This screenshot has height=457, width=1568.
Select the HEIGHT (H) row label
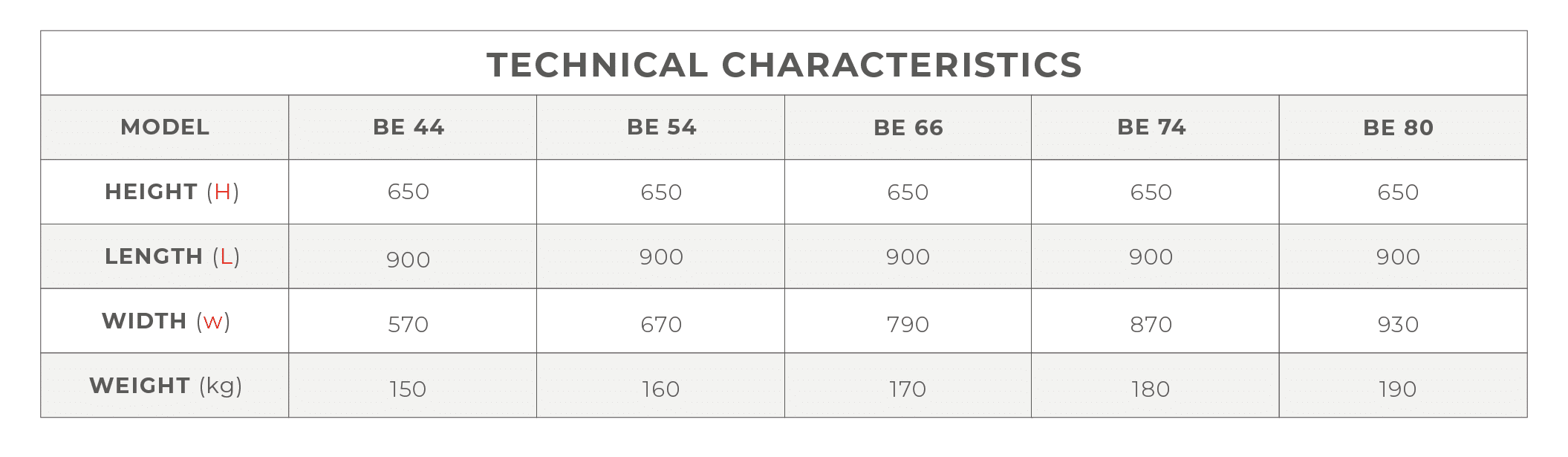(x=172, y=192)
